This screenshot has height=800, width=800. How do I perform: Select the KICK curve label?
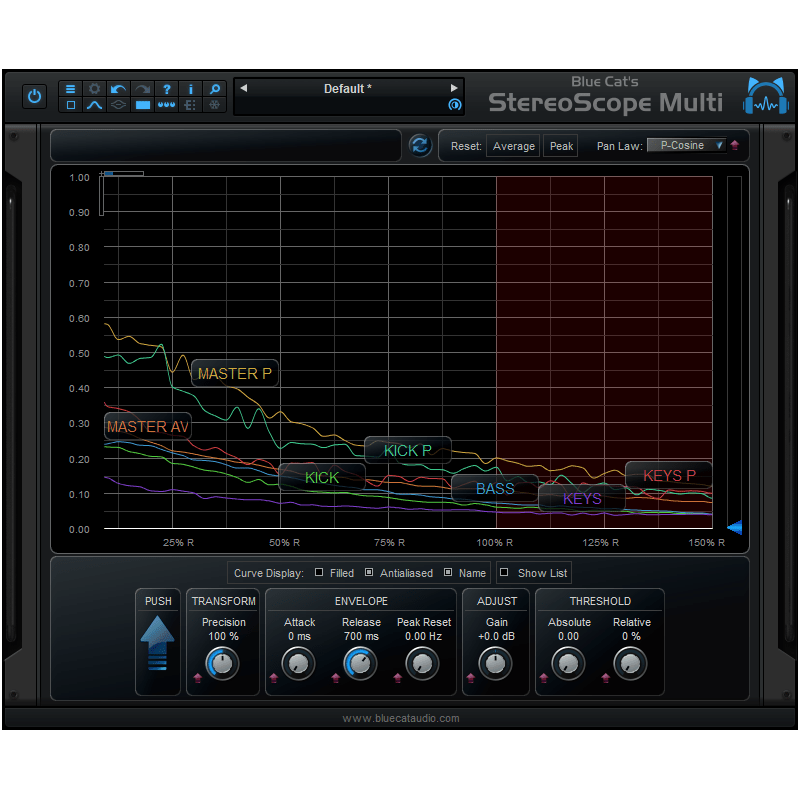(x=321, y=477)
